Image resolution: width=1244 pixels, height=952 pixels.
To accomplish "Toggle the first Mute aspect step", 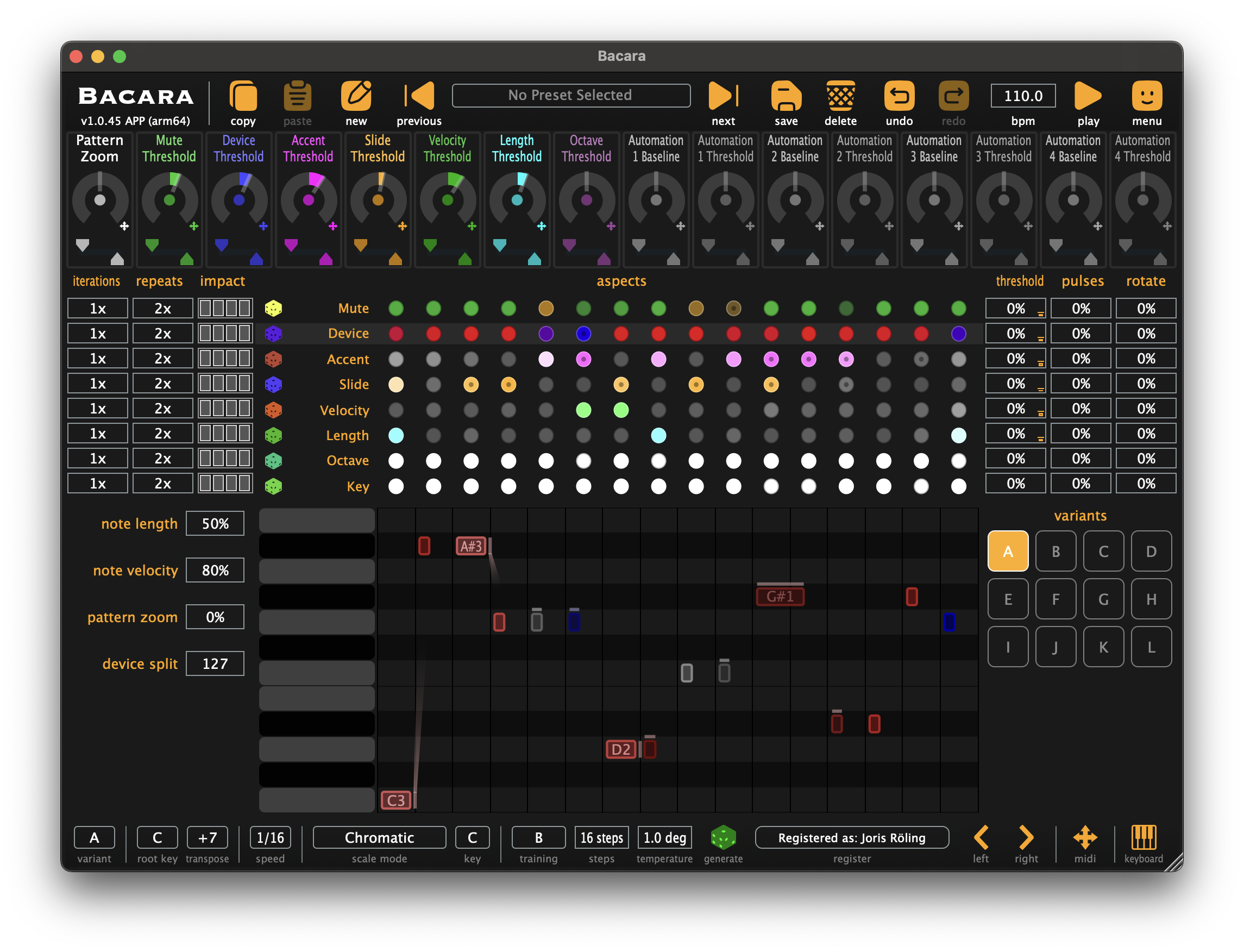I will click(x=396, y=308).
